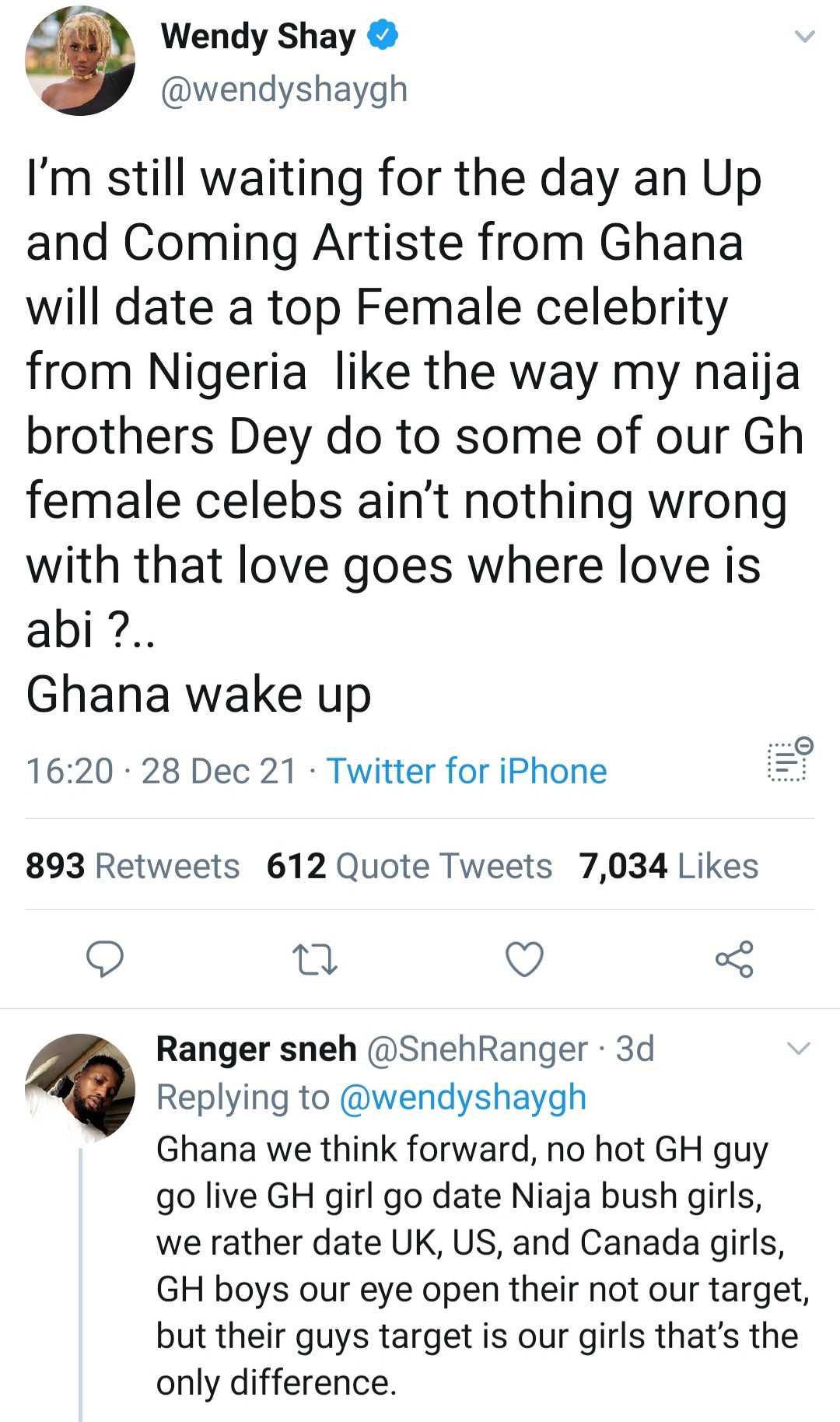Tap the @SnehRanger handle
Screen dimensions: 840x1422
click(x=476, y=1049)
